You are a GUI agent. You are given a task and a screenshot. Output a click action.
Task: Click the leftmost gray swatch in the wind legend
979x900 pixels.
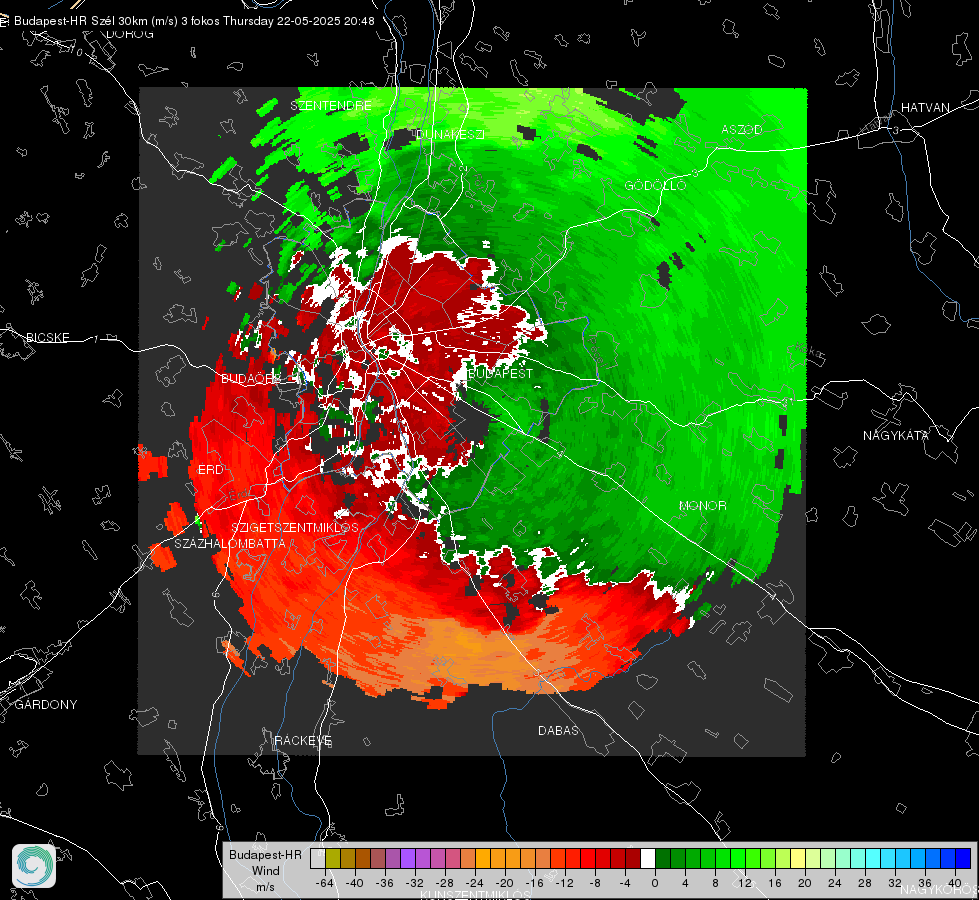(318, 859)
